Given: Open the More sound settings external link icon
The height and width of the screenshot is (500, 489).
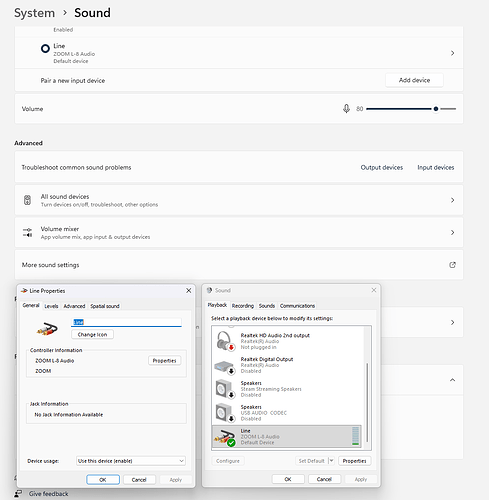Looking at the screenshot, I should pos(452,265).
